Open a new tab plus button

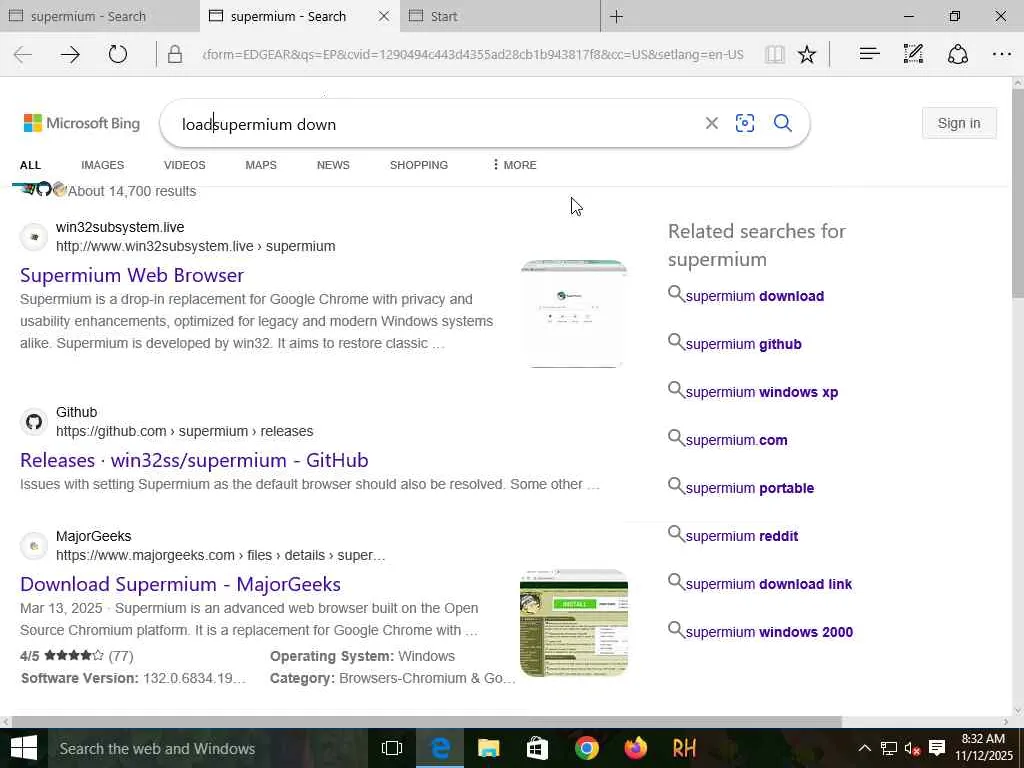[x=616, y=16]
